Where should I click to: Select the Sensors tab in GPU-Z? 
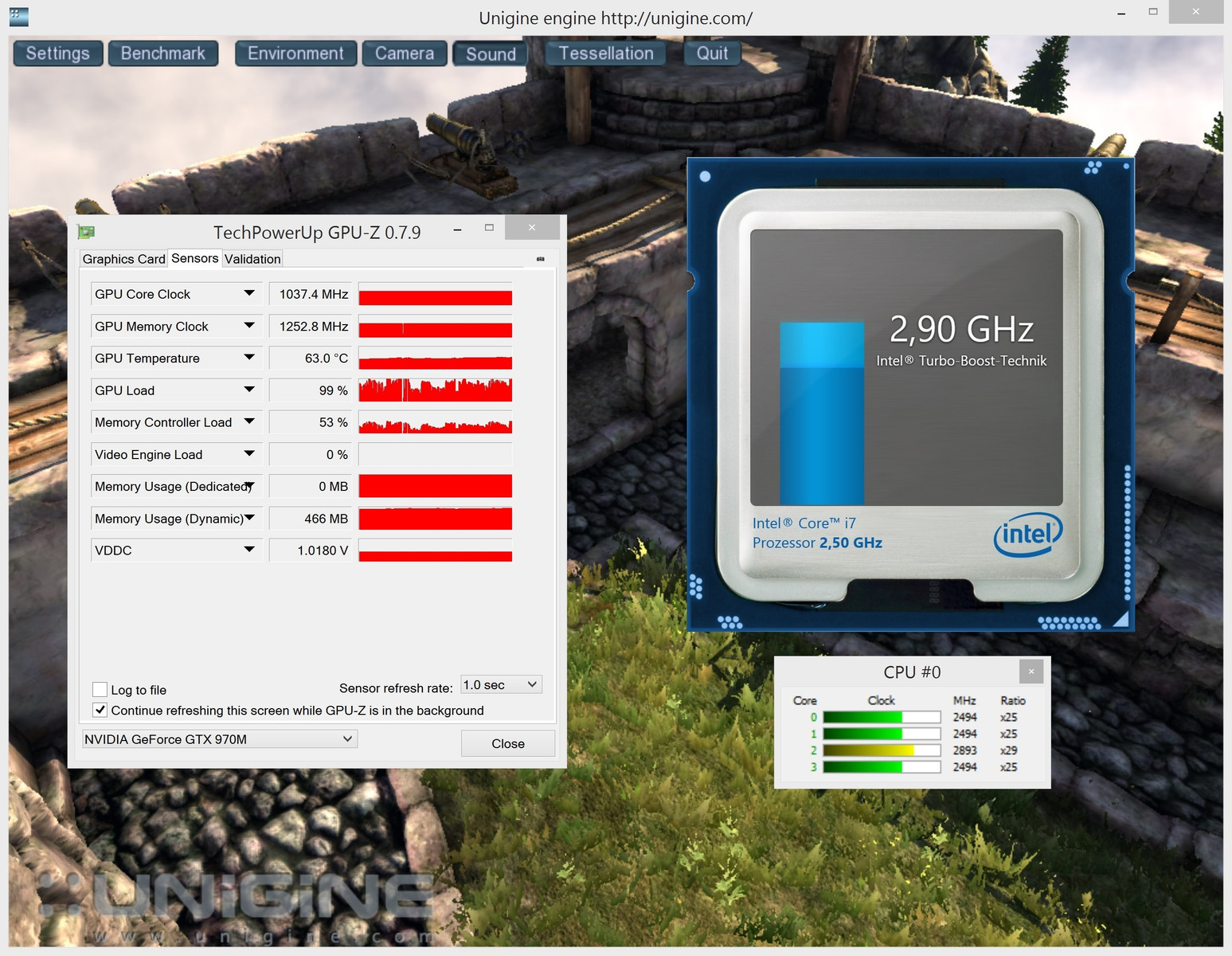194,258
